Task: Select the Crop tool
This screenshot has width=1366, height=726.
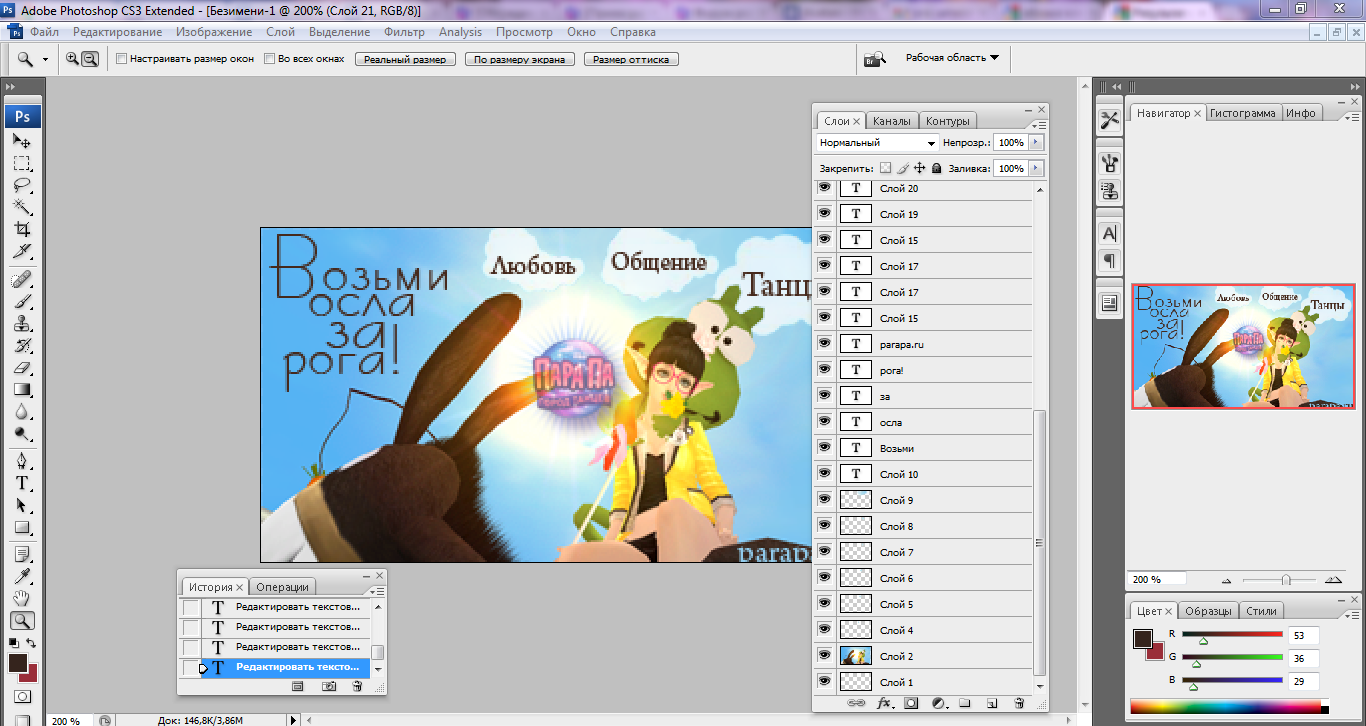Action: pyautogui.click(x=22, y=229)
